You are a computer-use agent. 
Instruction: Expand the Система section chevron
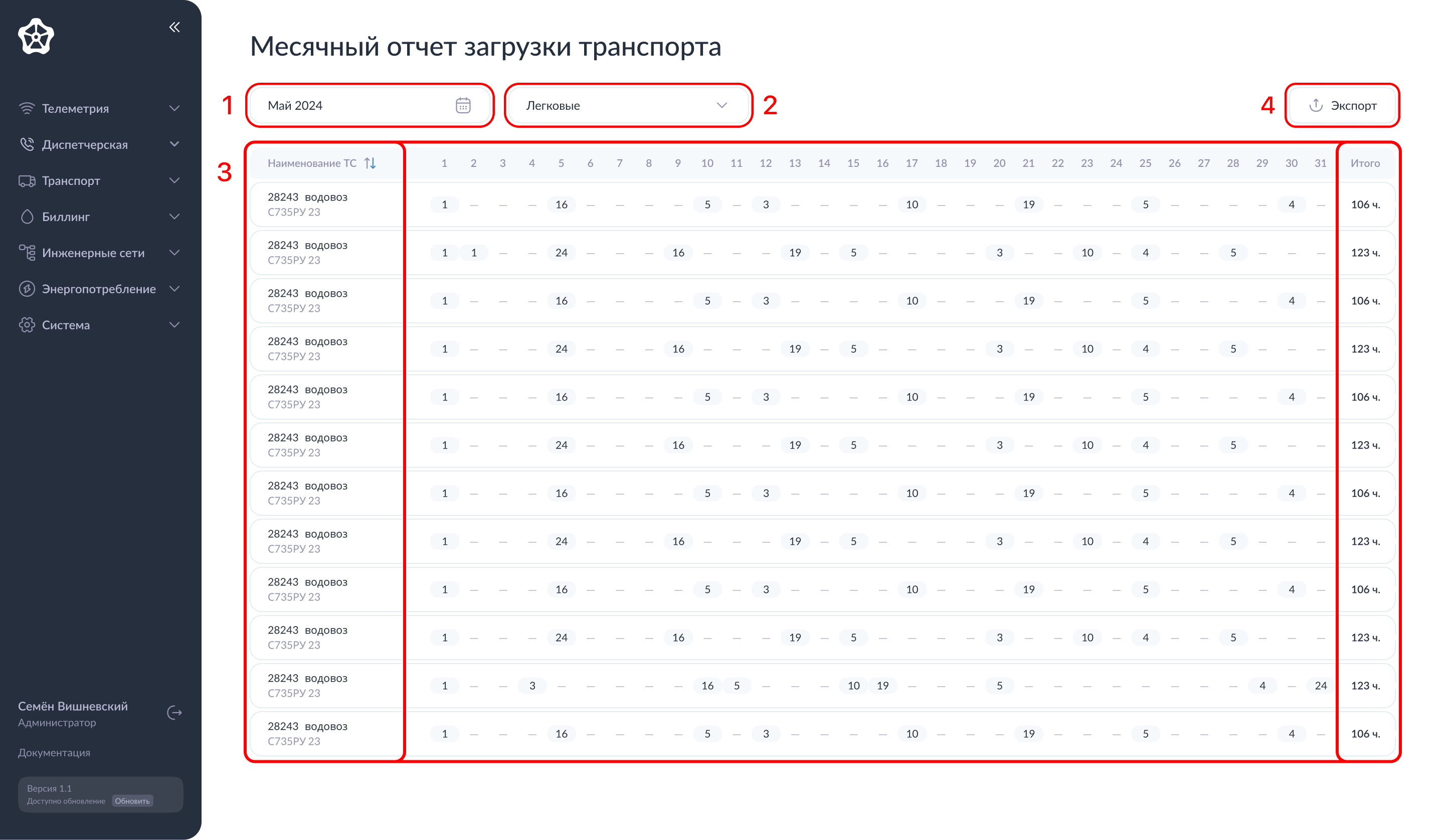tap(175, 324)
